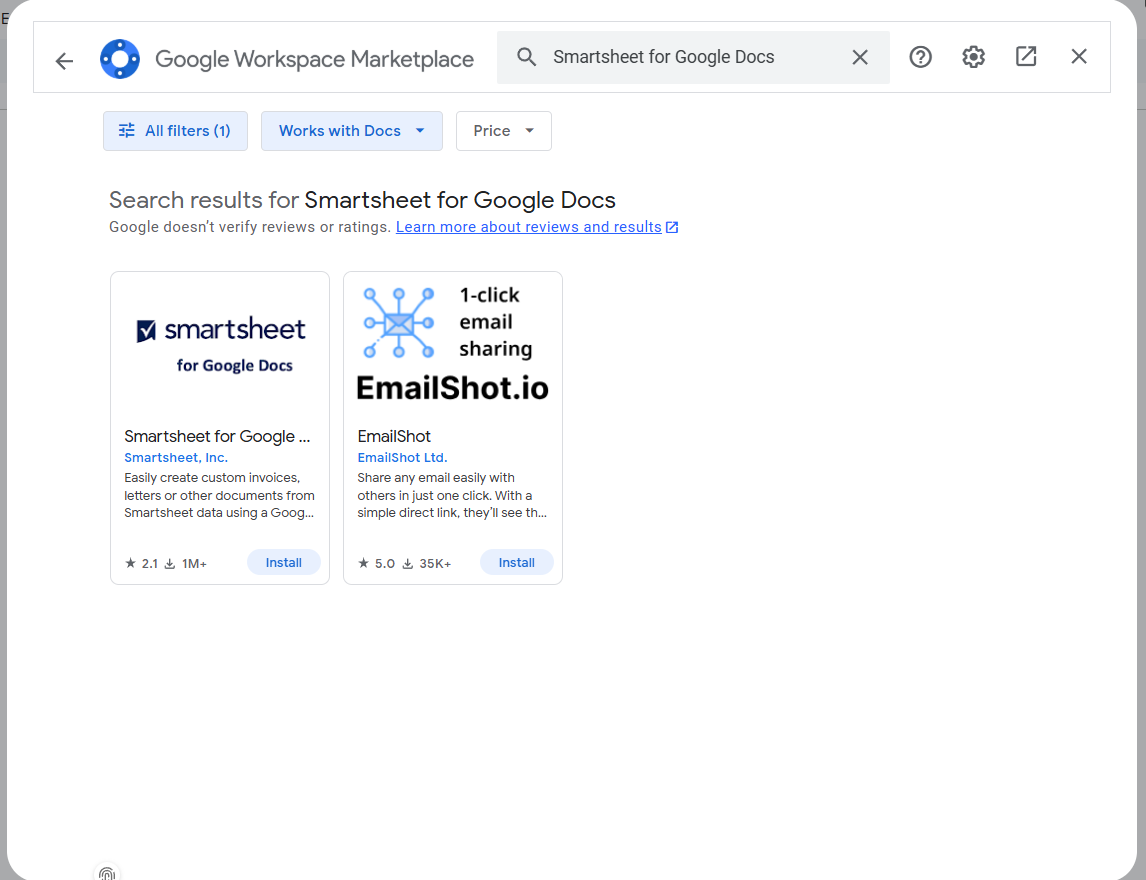The image size is (1146, 880).
Task: Click the search box with Smartsheet query
Action: pyautogui.click(x=694, y=57)
